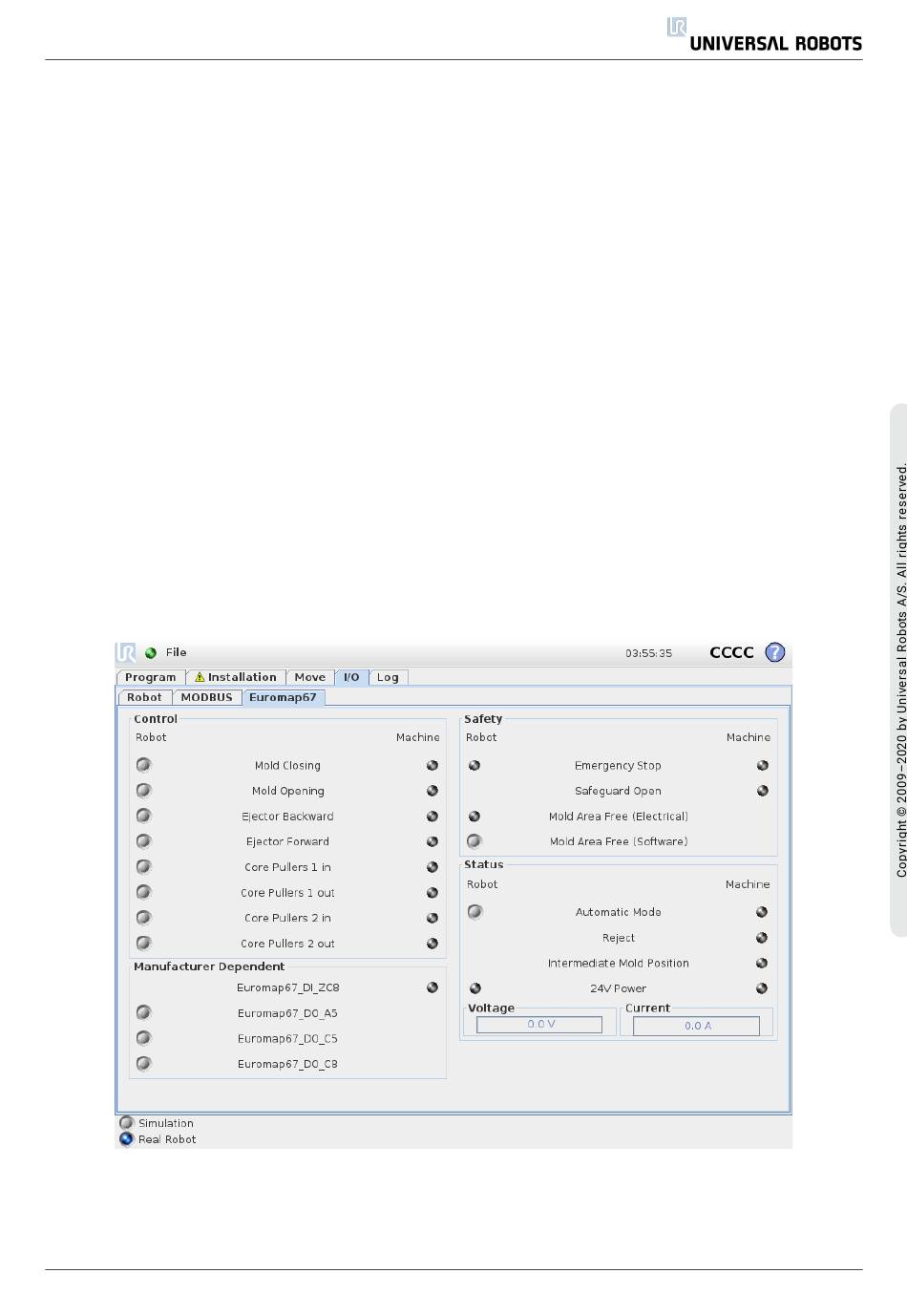Click the Intermediate Mold Position label
907x1316 pixels.
(619, 964)
